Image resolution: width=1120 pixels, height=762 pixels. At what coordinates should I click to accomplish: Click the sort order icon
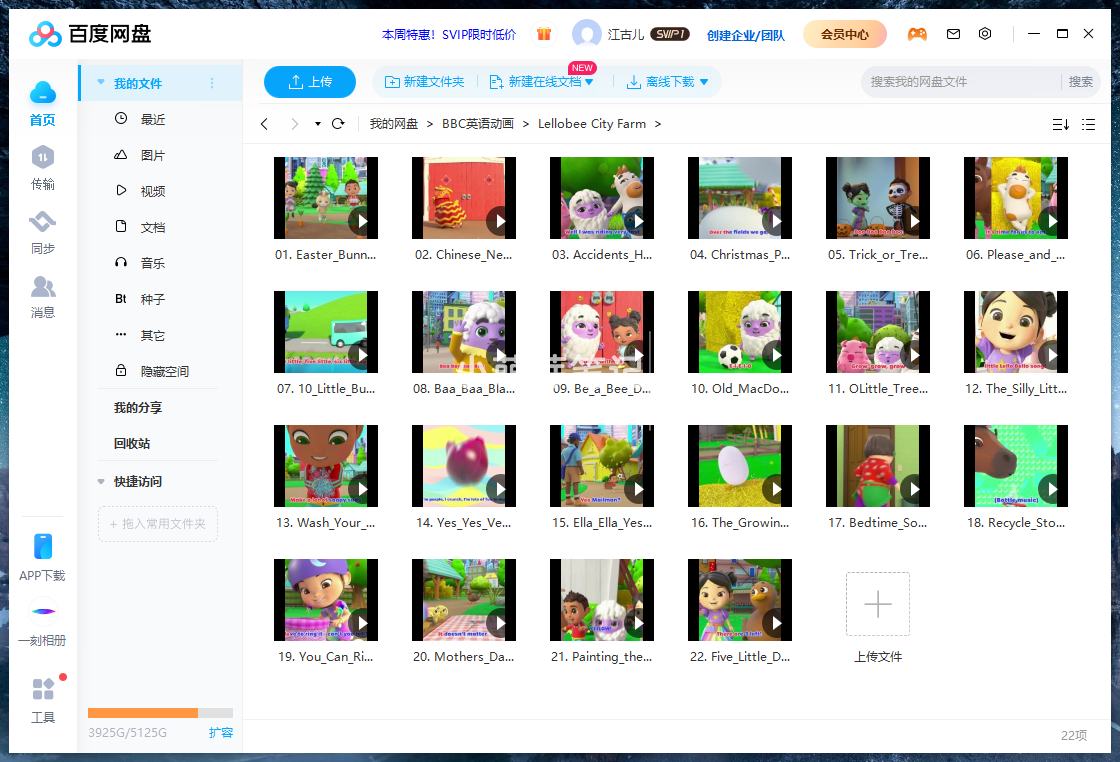pyautogui.click(x=1060, y=124)
